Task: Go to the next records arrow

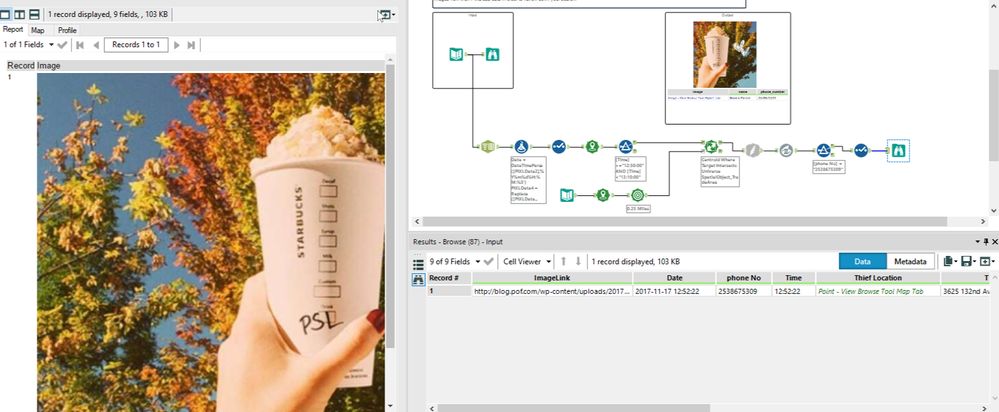Action: 176,45
